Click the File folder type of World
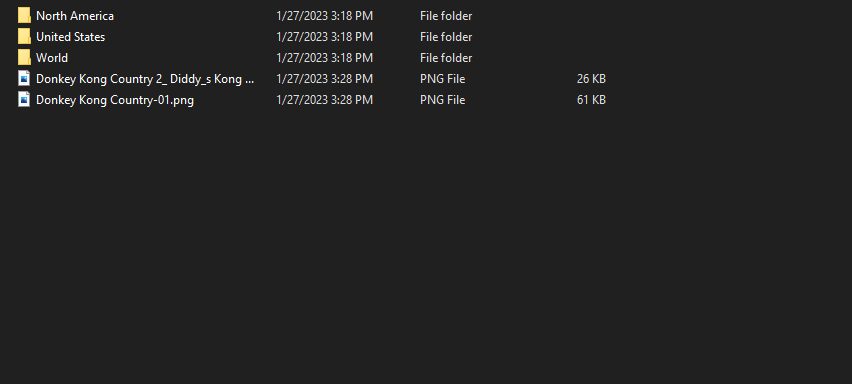The height and width of the screenshot is (384, 852). pos(446,58)
